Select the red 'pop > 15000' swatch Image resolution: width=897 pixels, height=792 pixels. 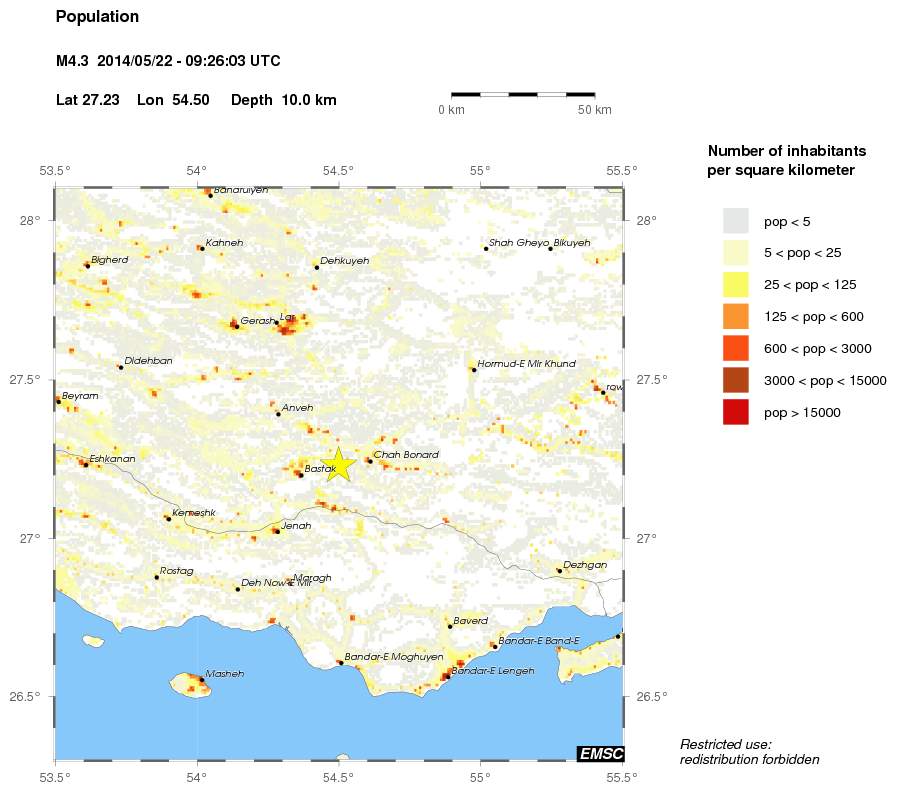point(736,413)
